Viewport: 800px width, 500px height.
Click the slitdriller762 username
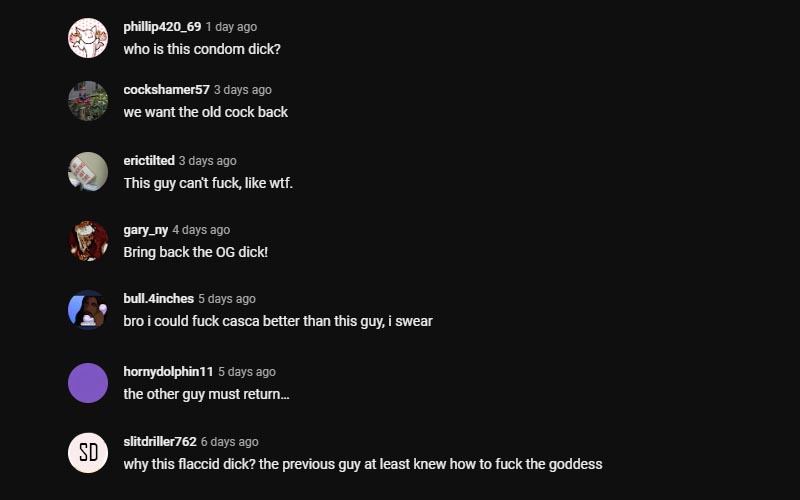[x=160, y=441]
